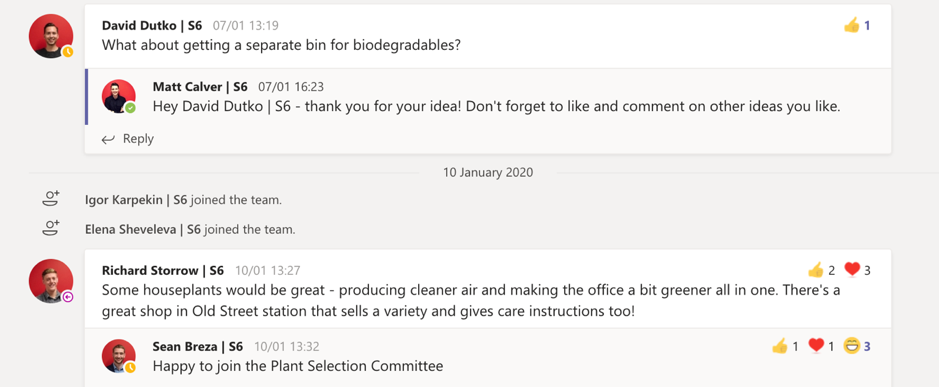939x387 pixels.
Task: Click Richard Storrow | S6 sender name
Action: (x=163, y=270)
